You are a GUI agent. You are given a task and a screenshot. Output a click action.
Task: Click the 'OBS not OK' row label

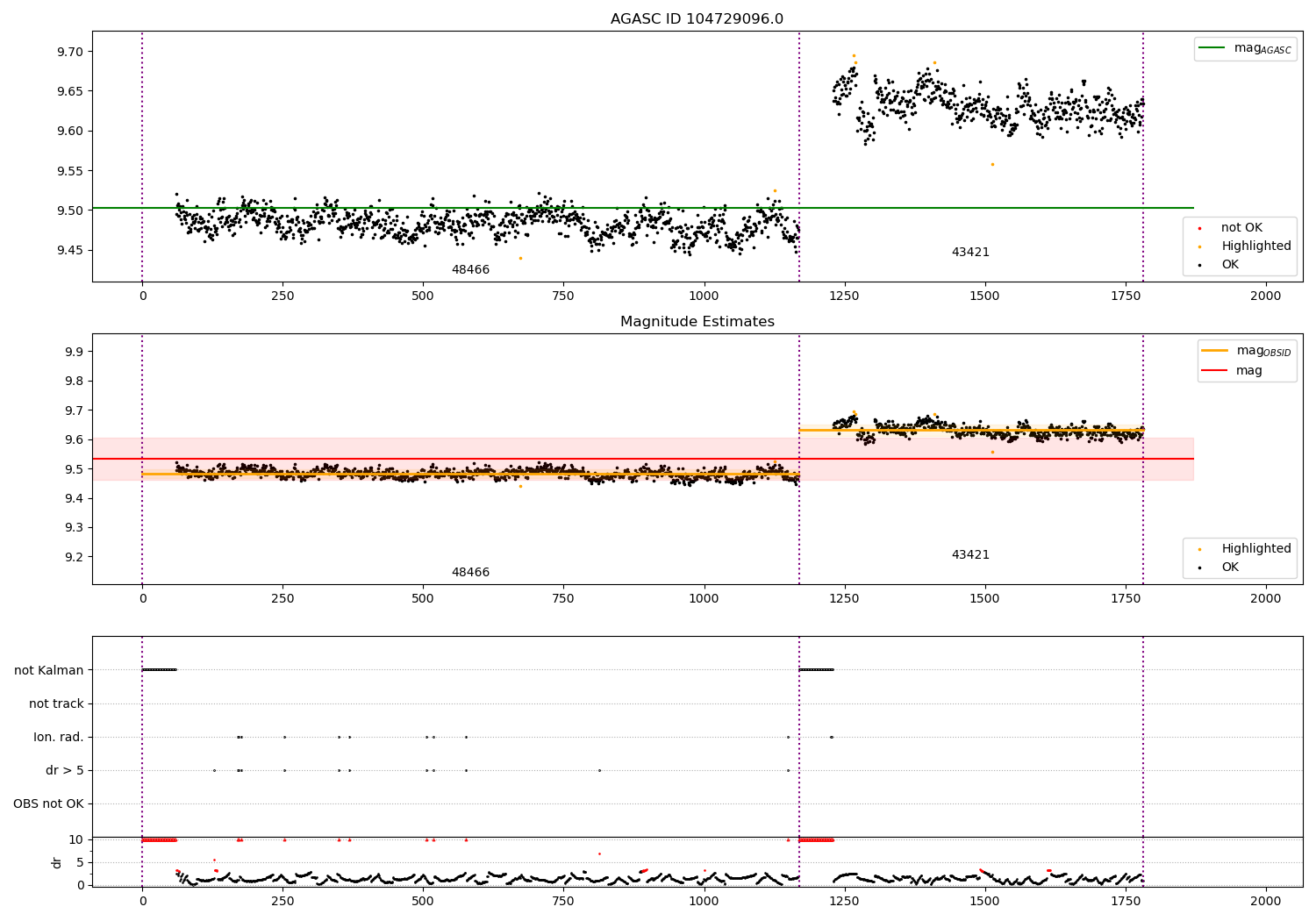click(x=48, y=803)
